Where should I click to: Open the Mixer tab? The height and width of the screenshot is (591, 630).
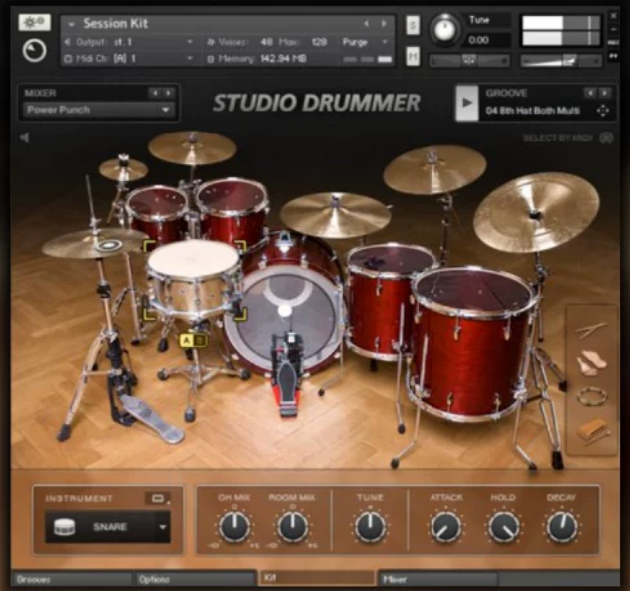(438, 579)
